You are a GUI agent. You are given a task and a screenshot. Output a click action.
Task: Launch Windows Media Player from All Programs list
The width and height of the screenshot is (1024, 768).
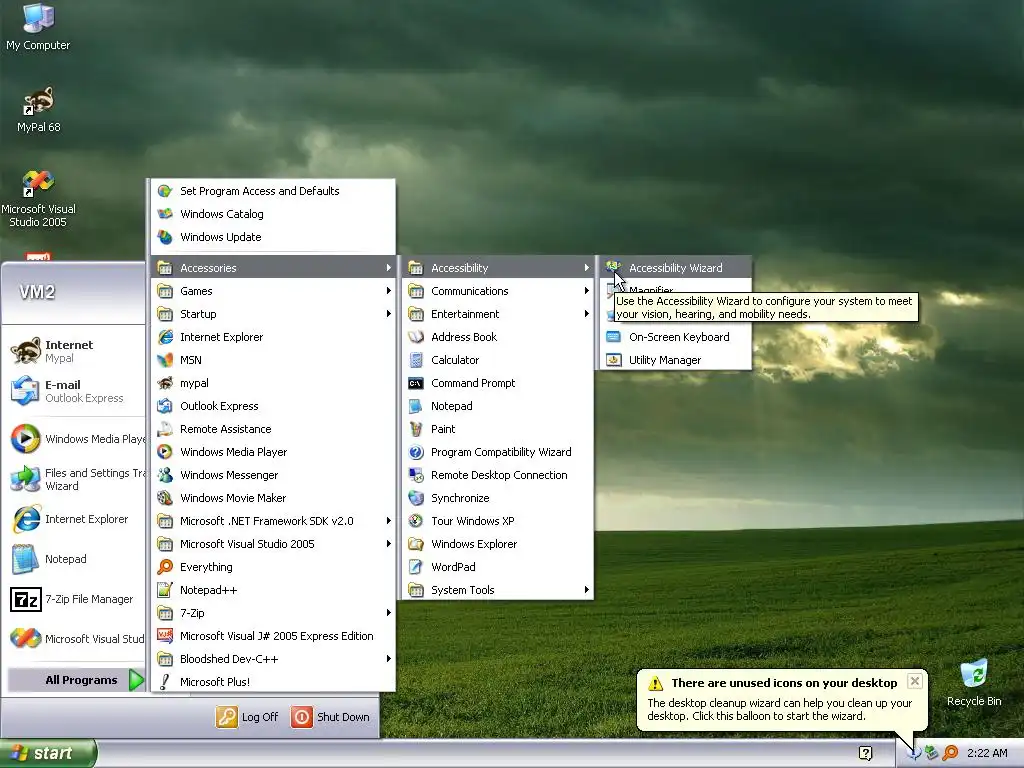pos(273,452)
